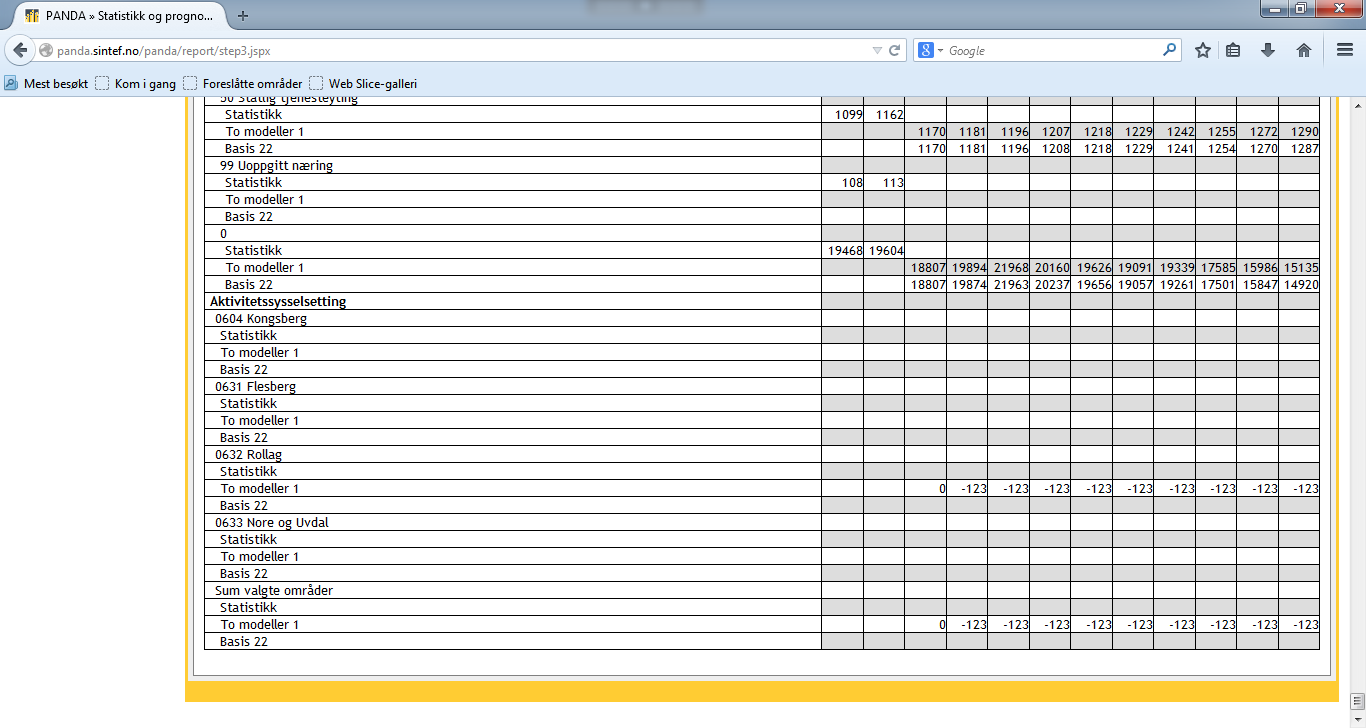Viewport: 1366px width, 728px height.
Task: Click the 21963 Basis 22 cell
Action: pos(1009,284)
